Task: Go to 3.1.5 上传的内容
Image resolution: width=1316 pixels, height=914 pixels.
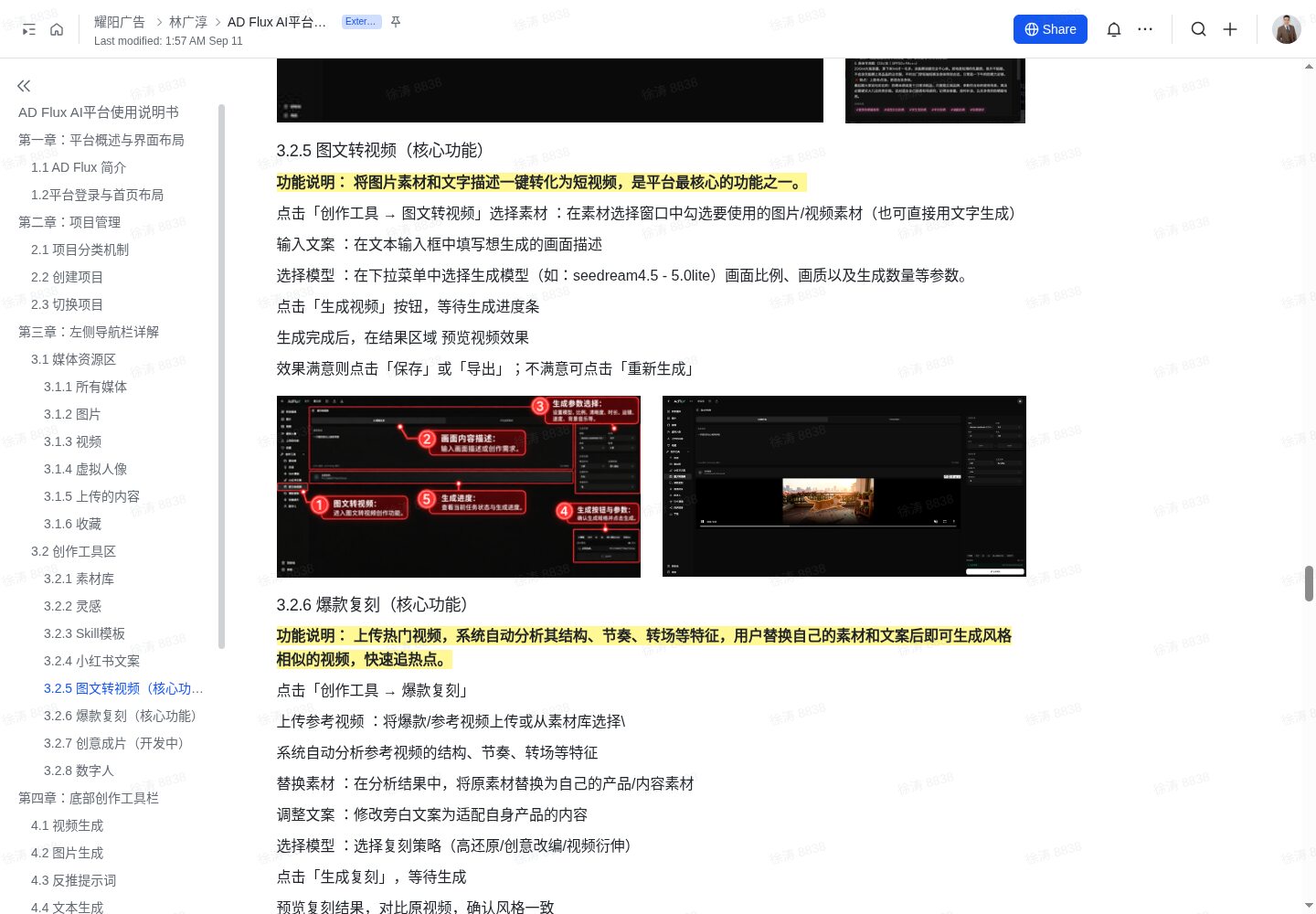Action: click(91, 496)
